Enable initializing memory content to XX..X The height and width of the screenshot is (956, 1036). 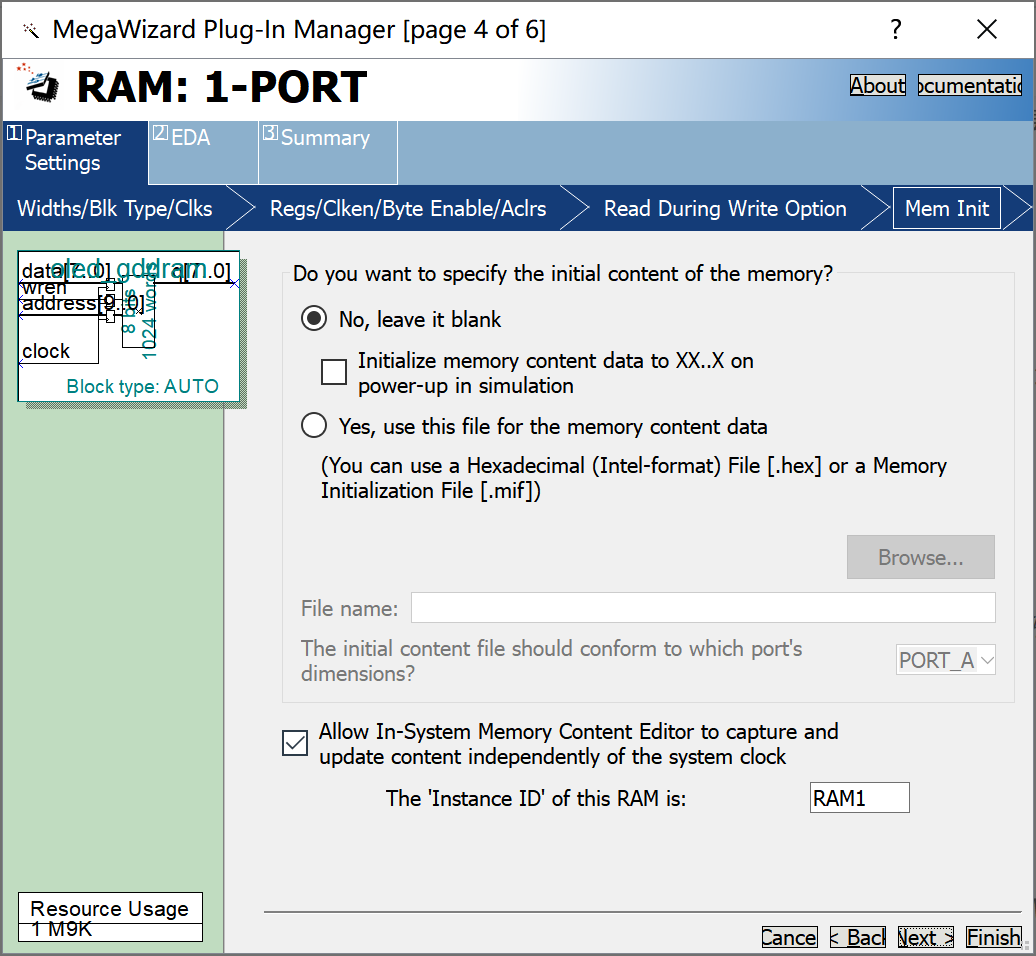pos(334,371)
